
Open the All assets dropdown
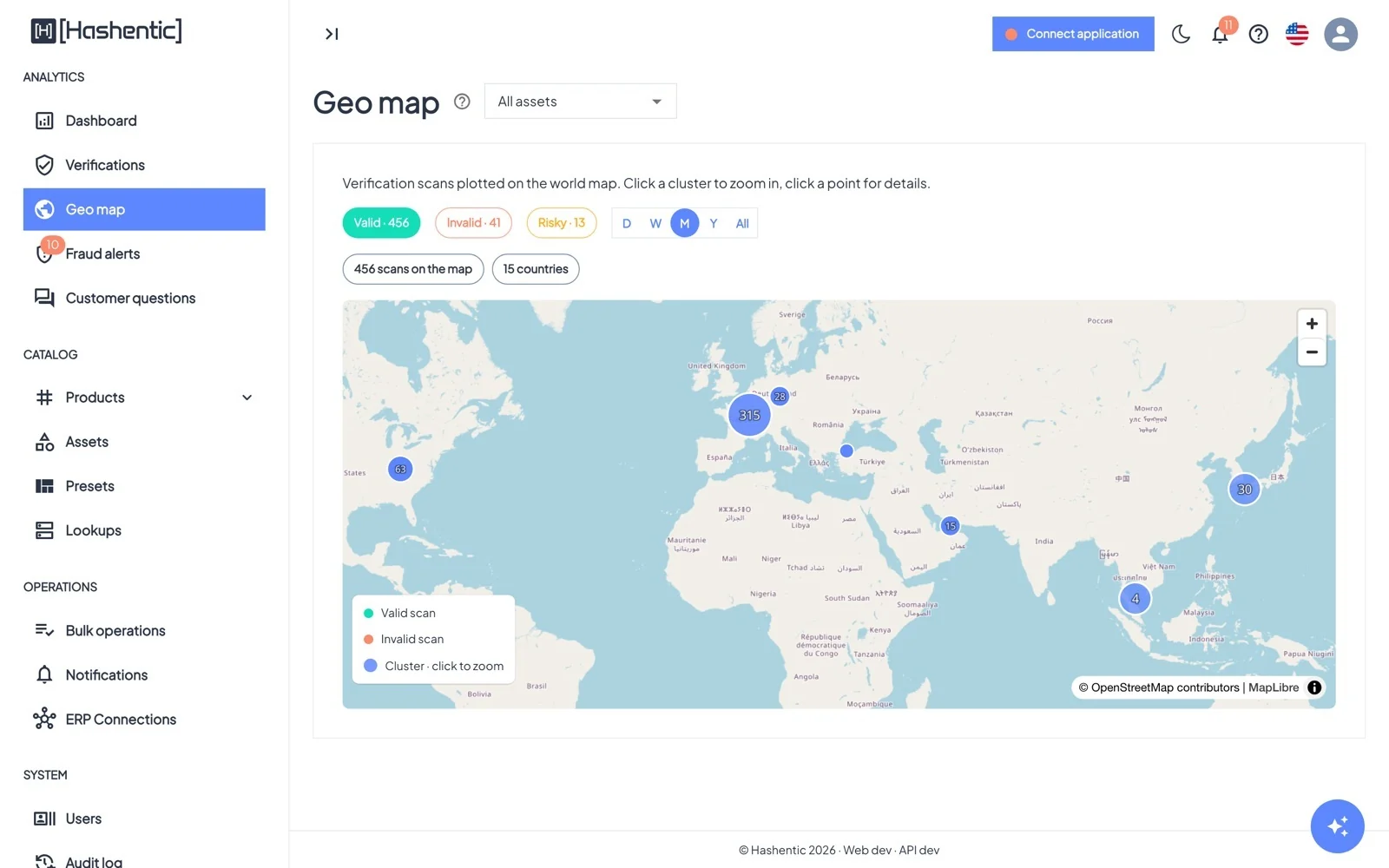(x=580, y=102)
